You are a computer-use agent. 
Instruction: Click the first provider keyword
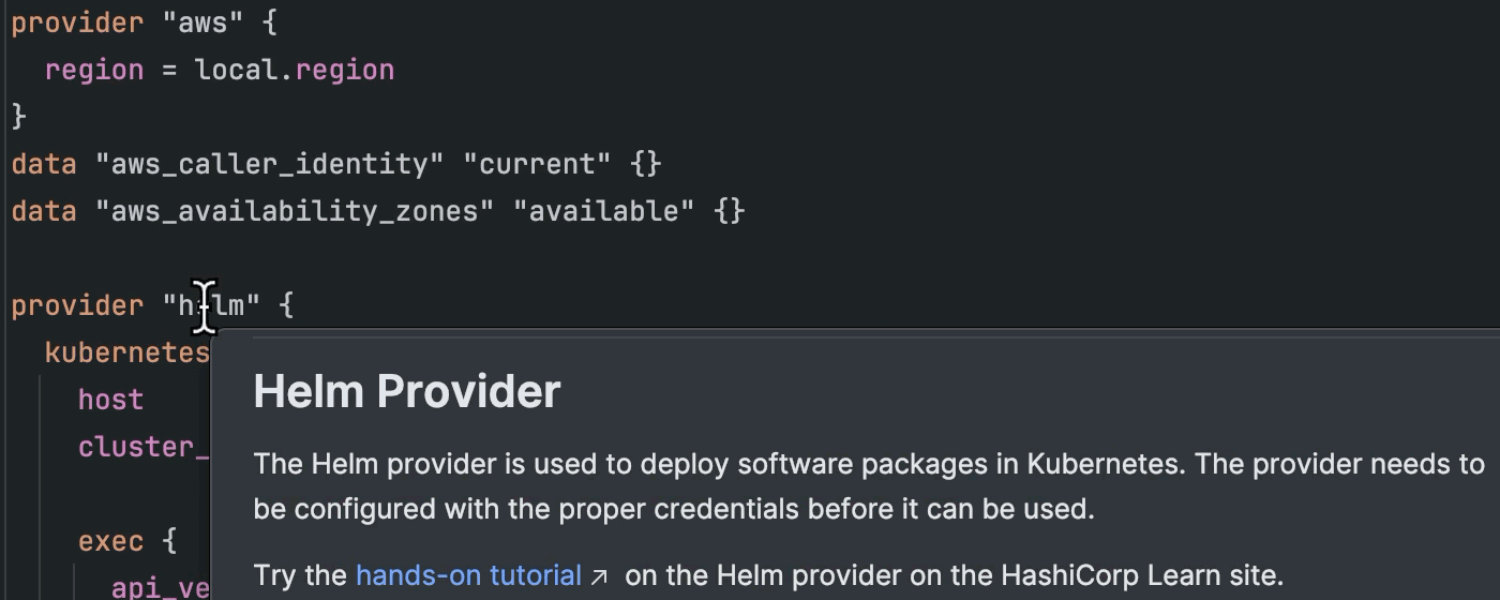tap(78, 23)
